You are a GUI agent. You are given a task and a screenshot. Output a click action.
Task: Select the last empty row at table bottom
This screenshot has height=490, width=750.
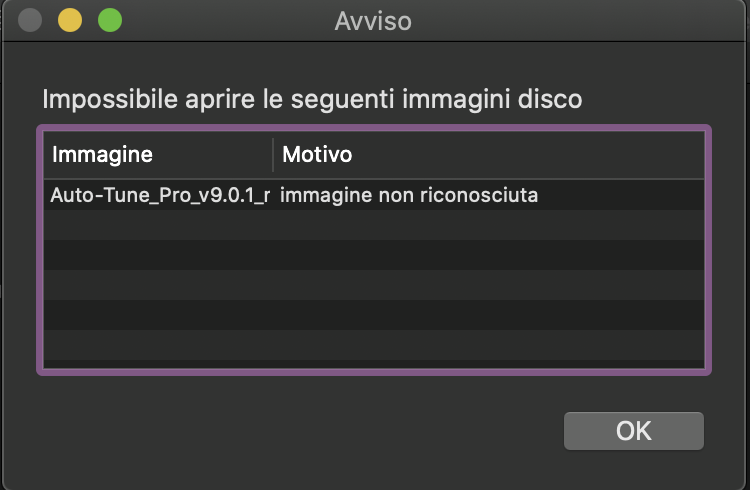click(x=374, y=345)
